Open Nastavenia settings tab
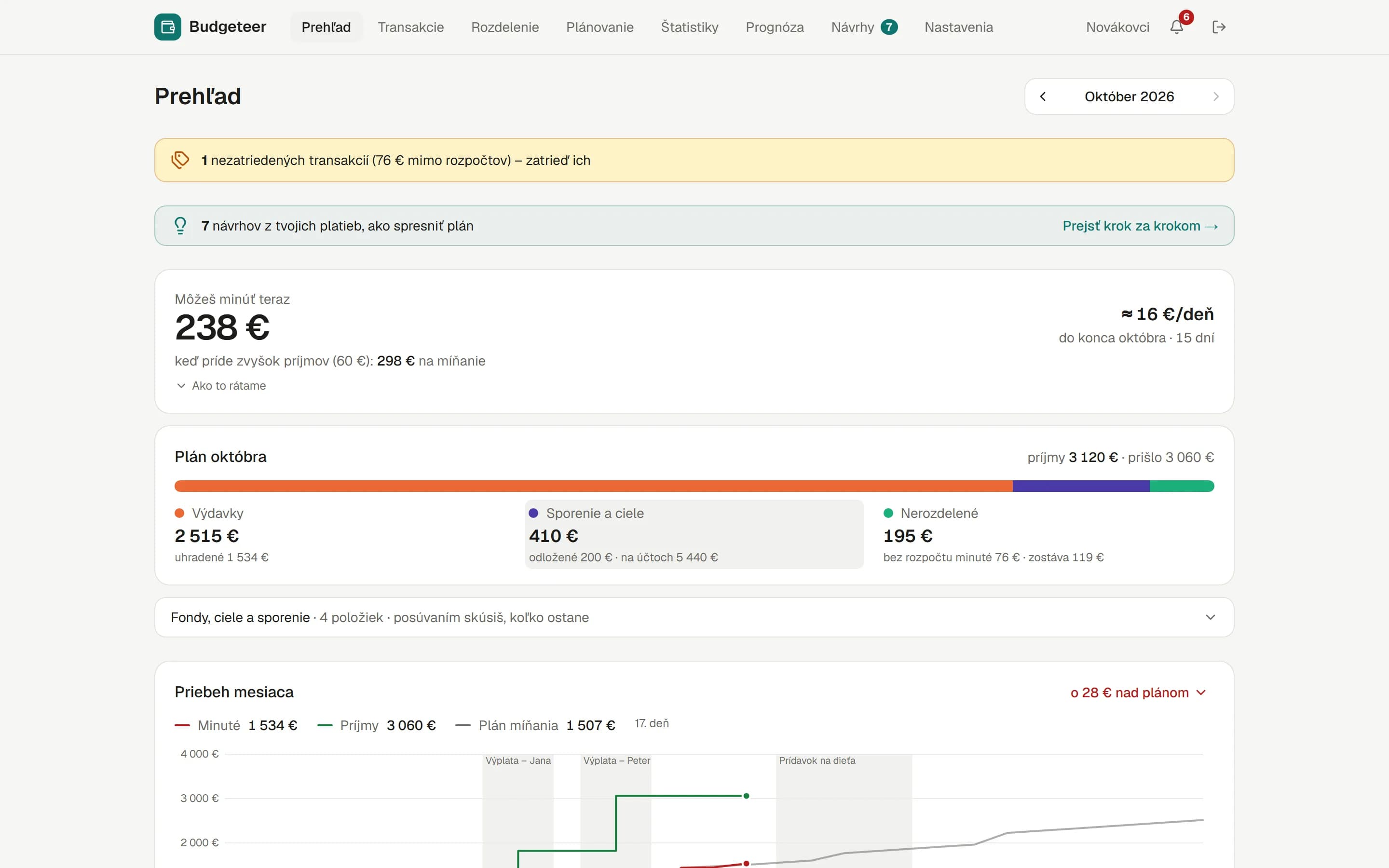The height and width of the screenshot is (868, 1389). point(958,27)
